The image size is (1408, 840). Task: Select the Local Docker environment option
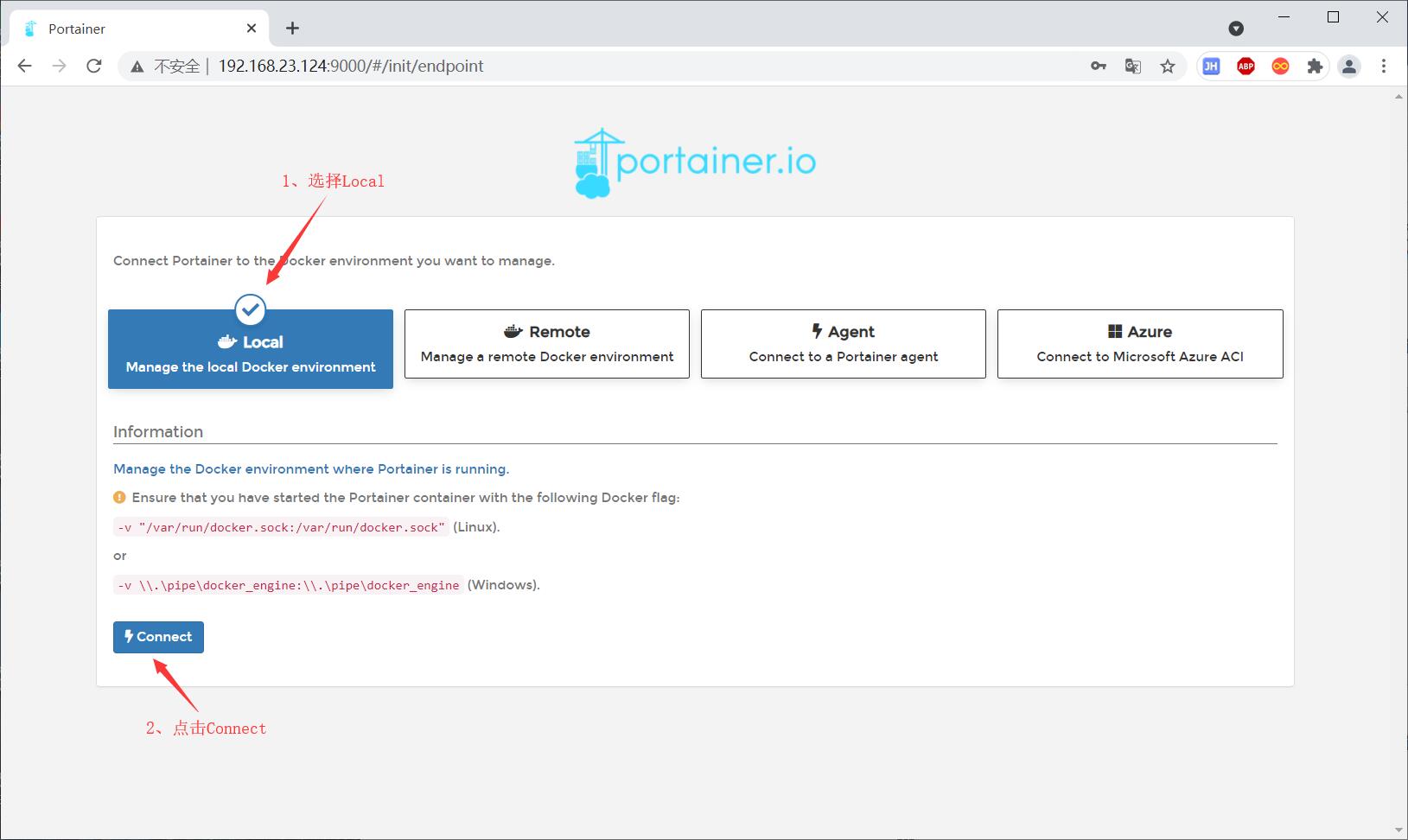pyautogui.click(x=250, y=349)
